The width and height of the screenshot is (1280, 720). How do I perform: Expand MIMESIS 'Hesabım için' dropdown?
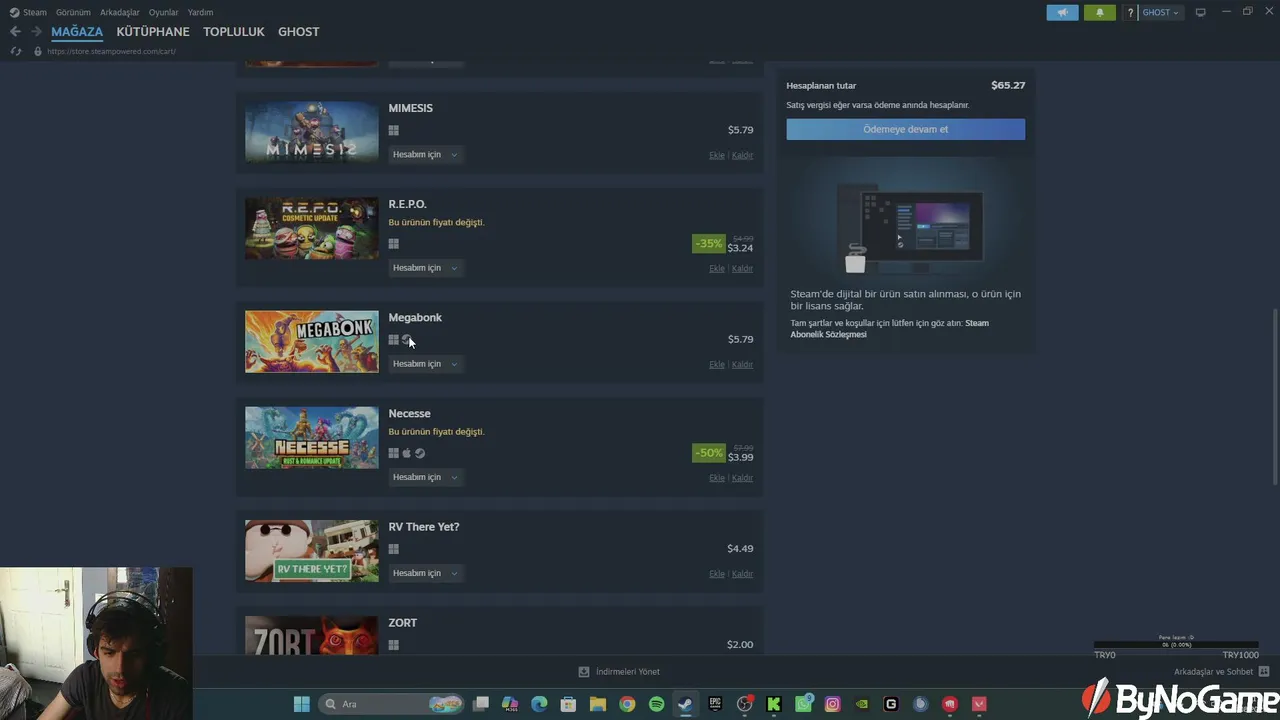coord(425,155)
